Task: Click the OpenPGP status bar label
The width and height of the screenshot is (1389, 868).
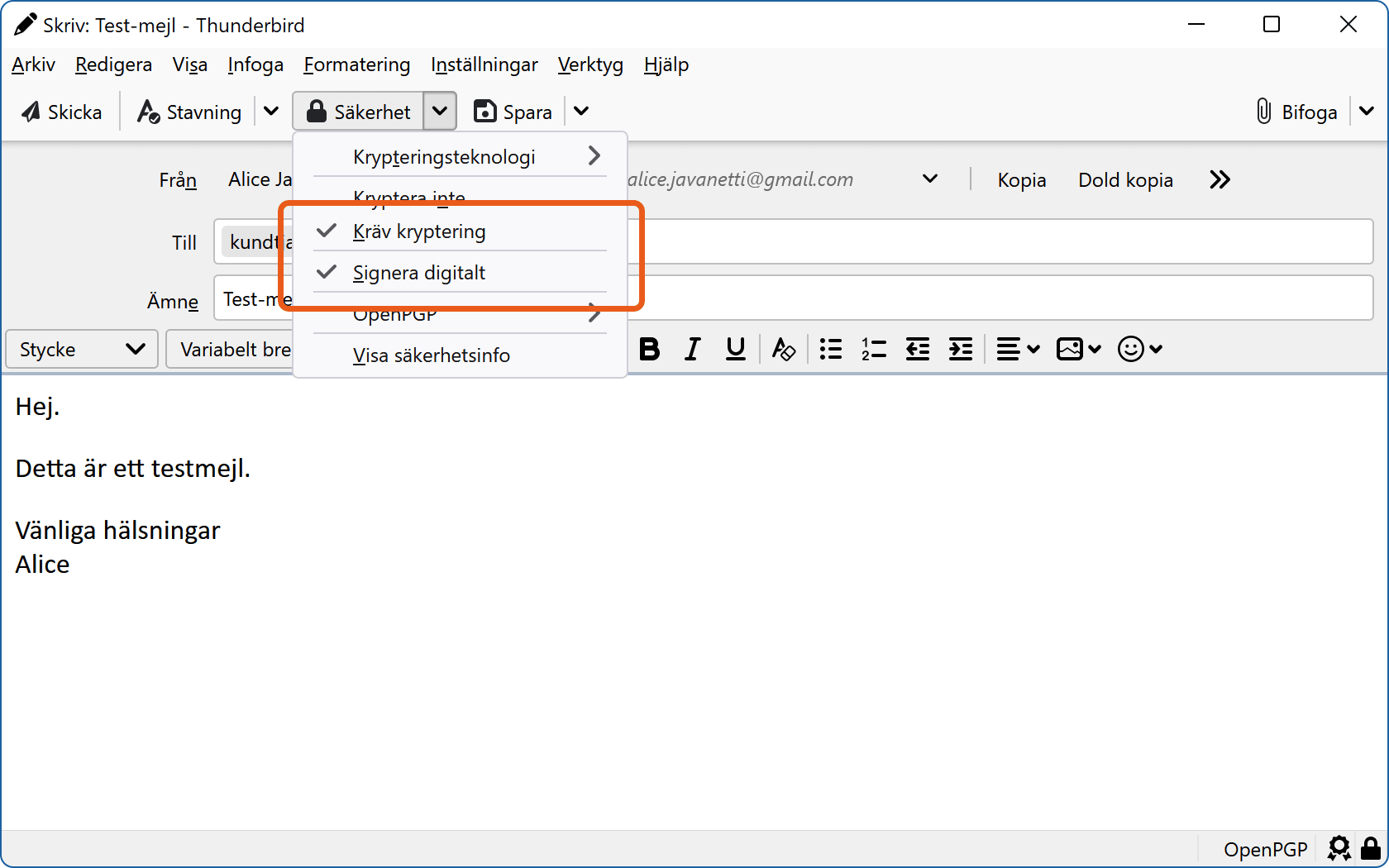Action: point(1265,850)
